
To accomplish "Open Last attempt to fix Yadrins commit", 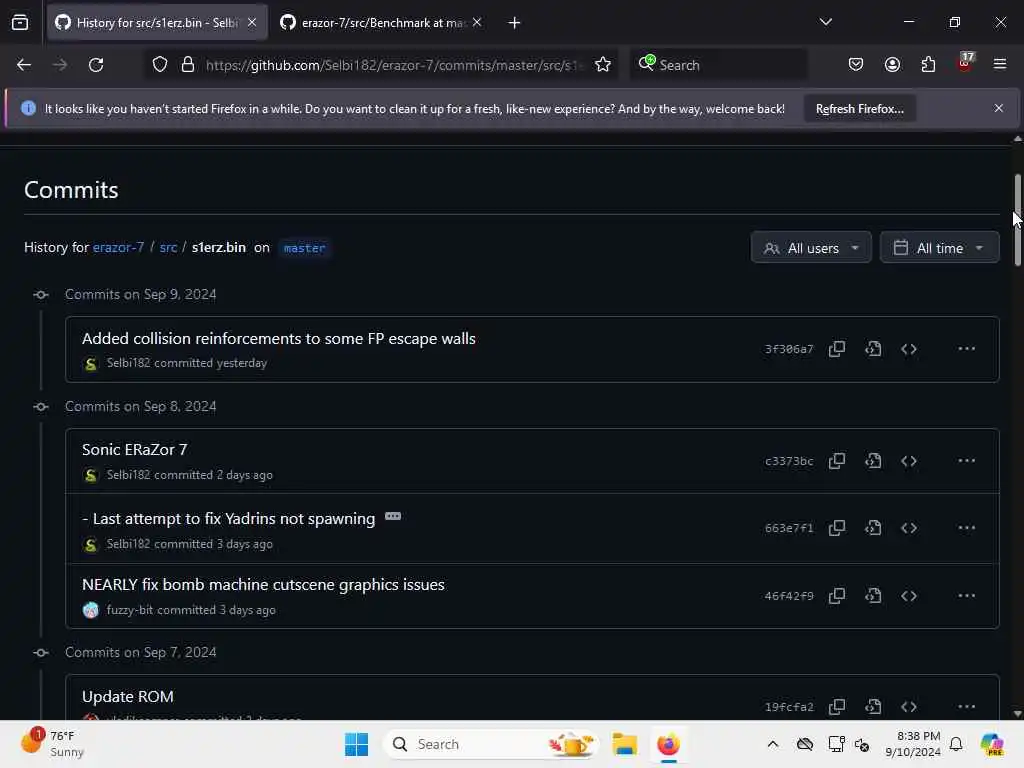I will coord(229,519).
